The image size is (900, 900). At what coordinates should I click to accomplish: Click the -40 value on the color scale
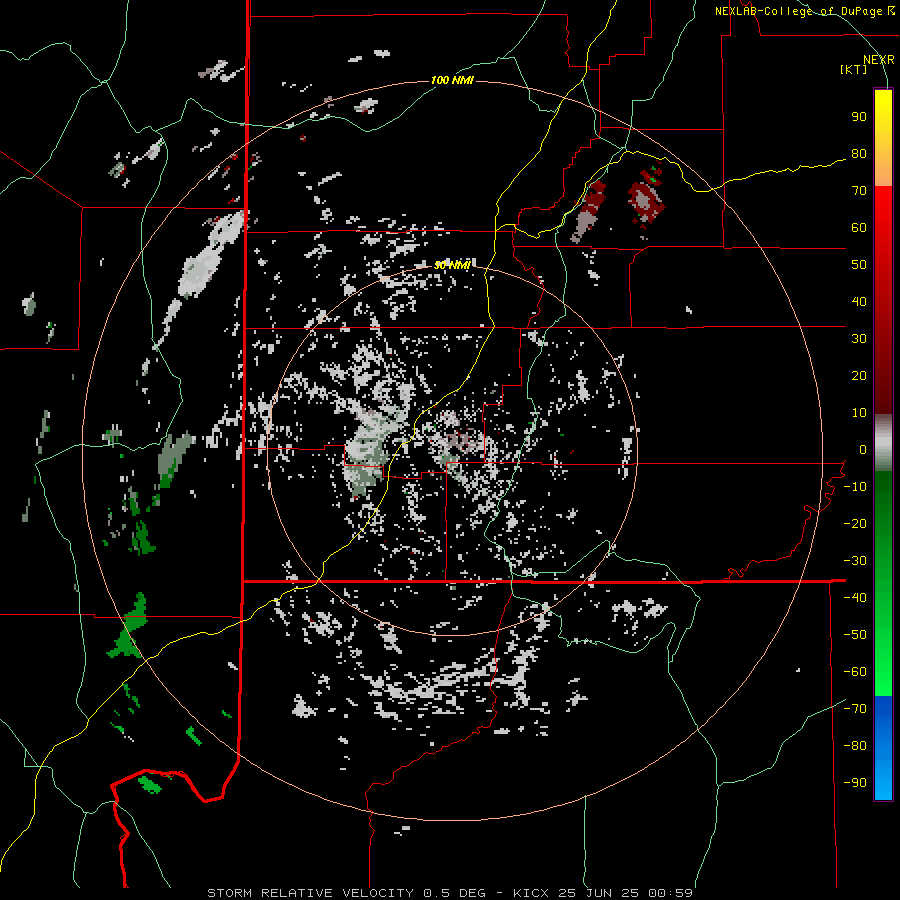tap(855, 598)
